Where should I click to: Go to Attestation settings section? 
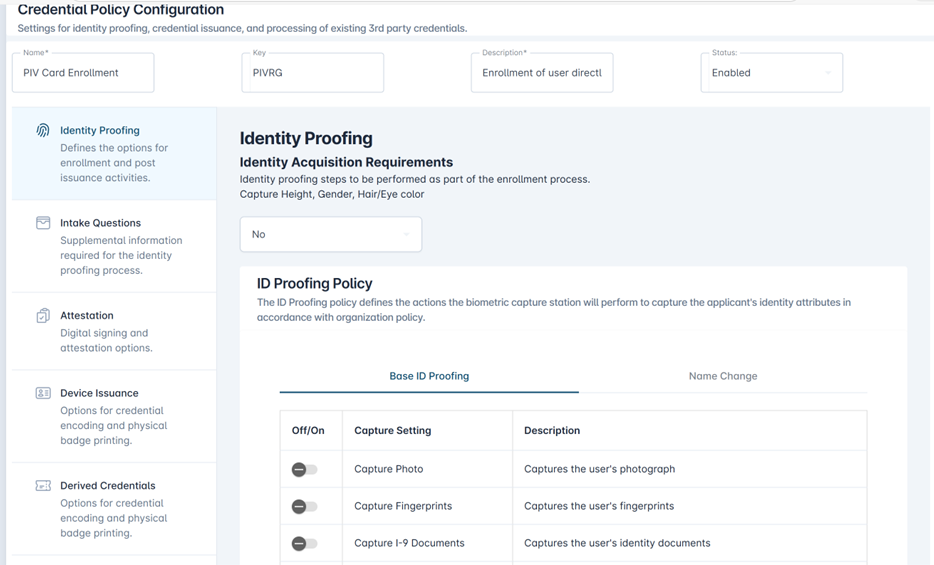click(87, 316)
